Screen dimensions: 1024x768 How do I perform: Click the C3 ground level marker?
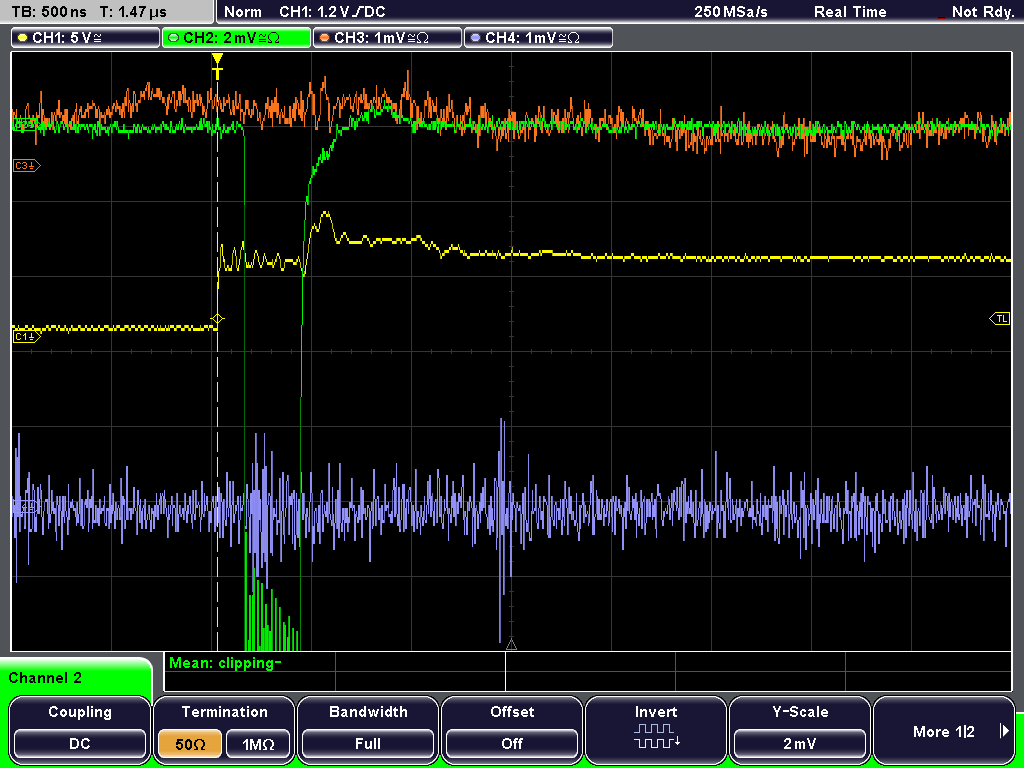point(27,166)
